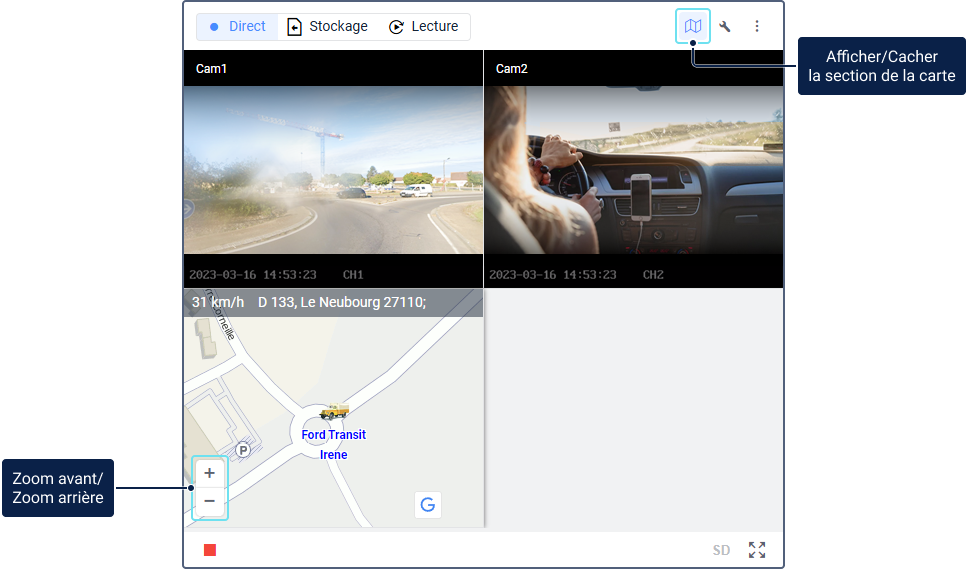The image size is (968, 569).
Task: Stop the stream with red square
Action: point(210,550)
